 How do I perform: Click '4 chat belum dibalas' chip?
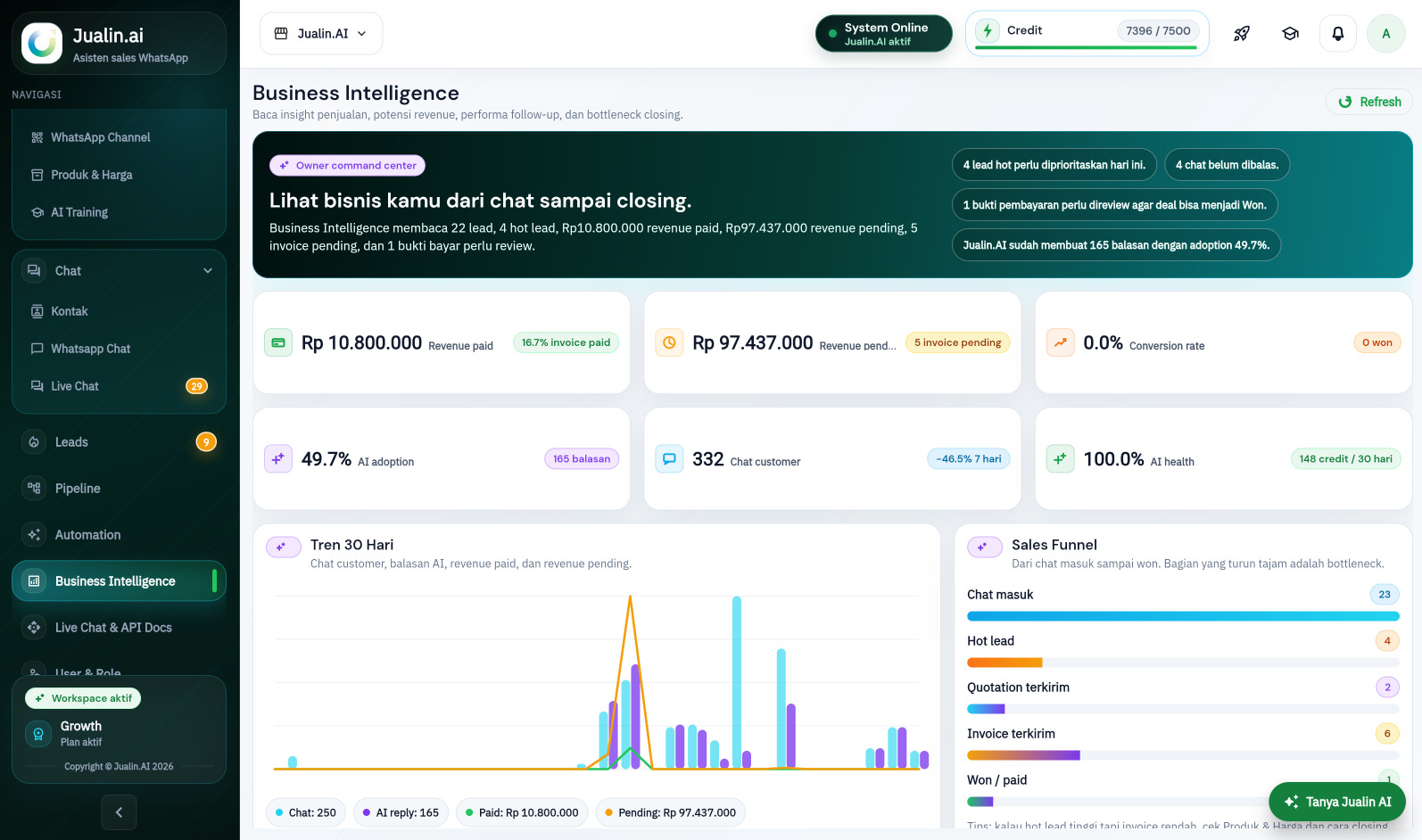click(x=1227, y=165)
